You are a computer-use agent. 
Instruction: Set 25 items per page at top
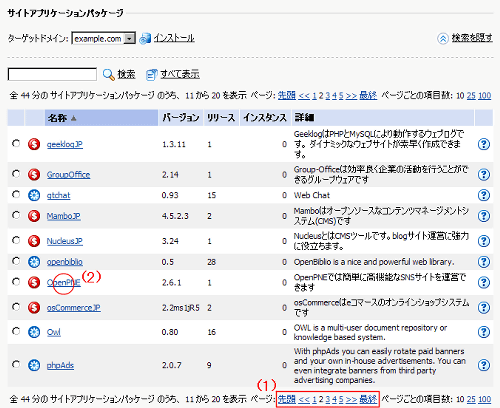click(471, 96)
